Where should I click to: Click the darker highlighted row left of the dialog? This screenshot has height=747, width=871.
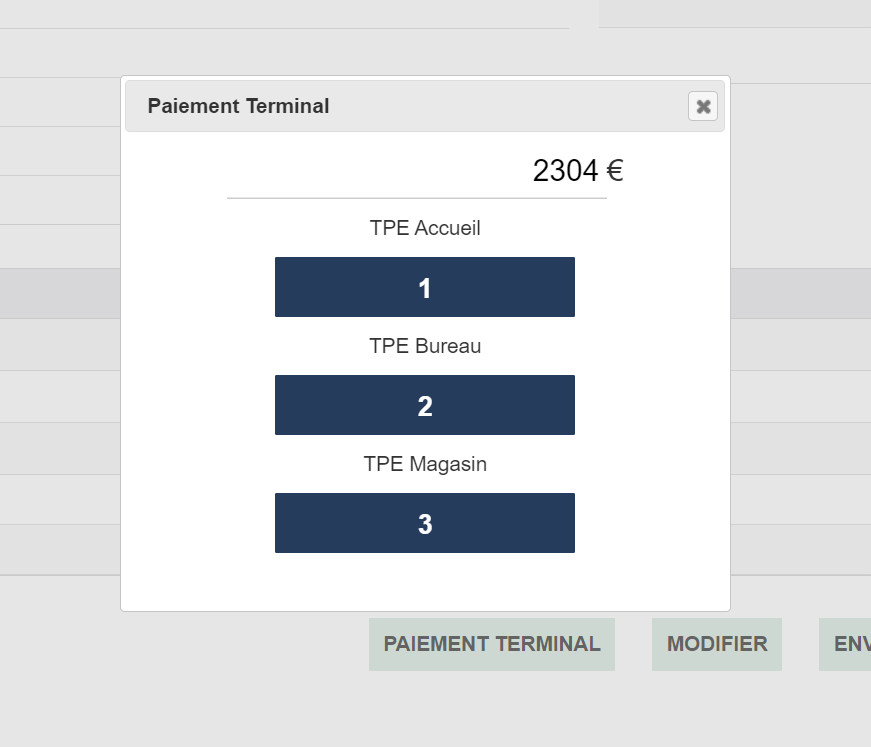pyautogui.click(x=60, y=293)
